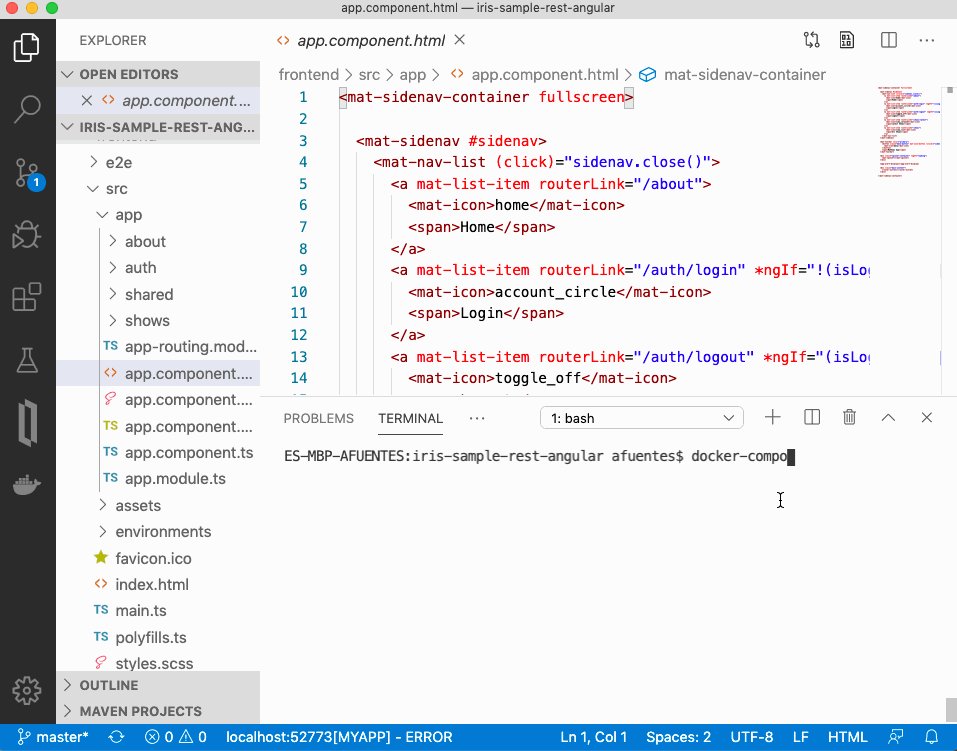Image resolution: width=957 pixels, height=751 pixels.
Task: Open the Extensions view icon
Action: click(x=27, y=298)
